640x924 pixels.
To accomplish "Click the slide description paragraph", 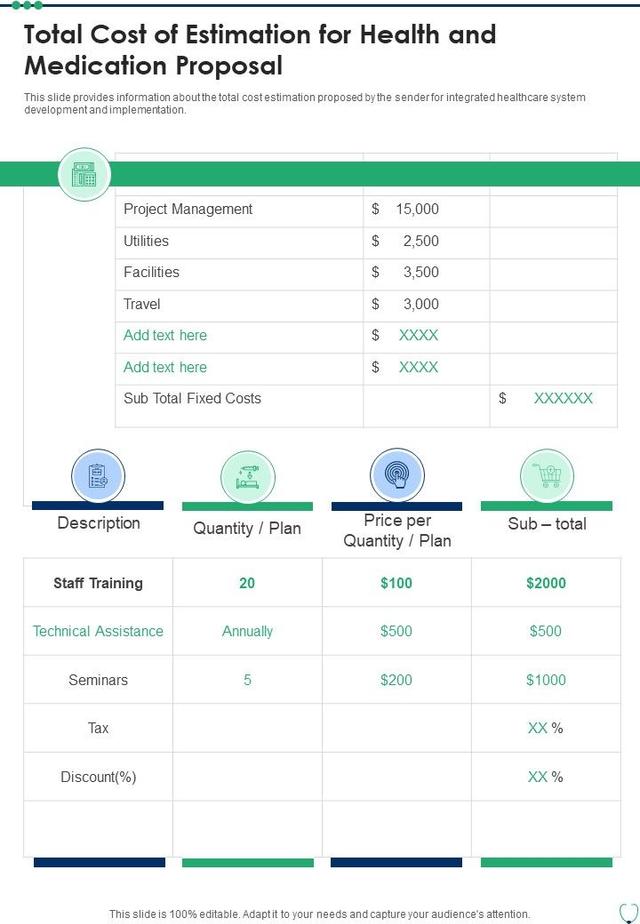I will [305, 103].
